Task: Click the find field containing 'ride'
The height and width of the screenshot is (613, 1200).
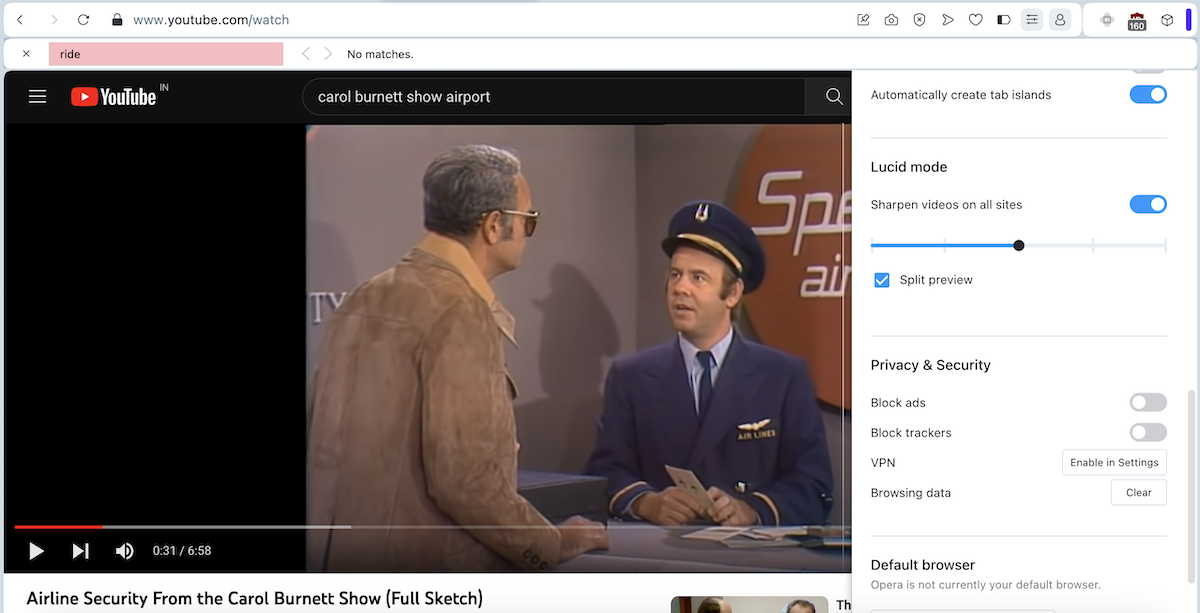Action: coord(166,54)
